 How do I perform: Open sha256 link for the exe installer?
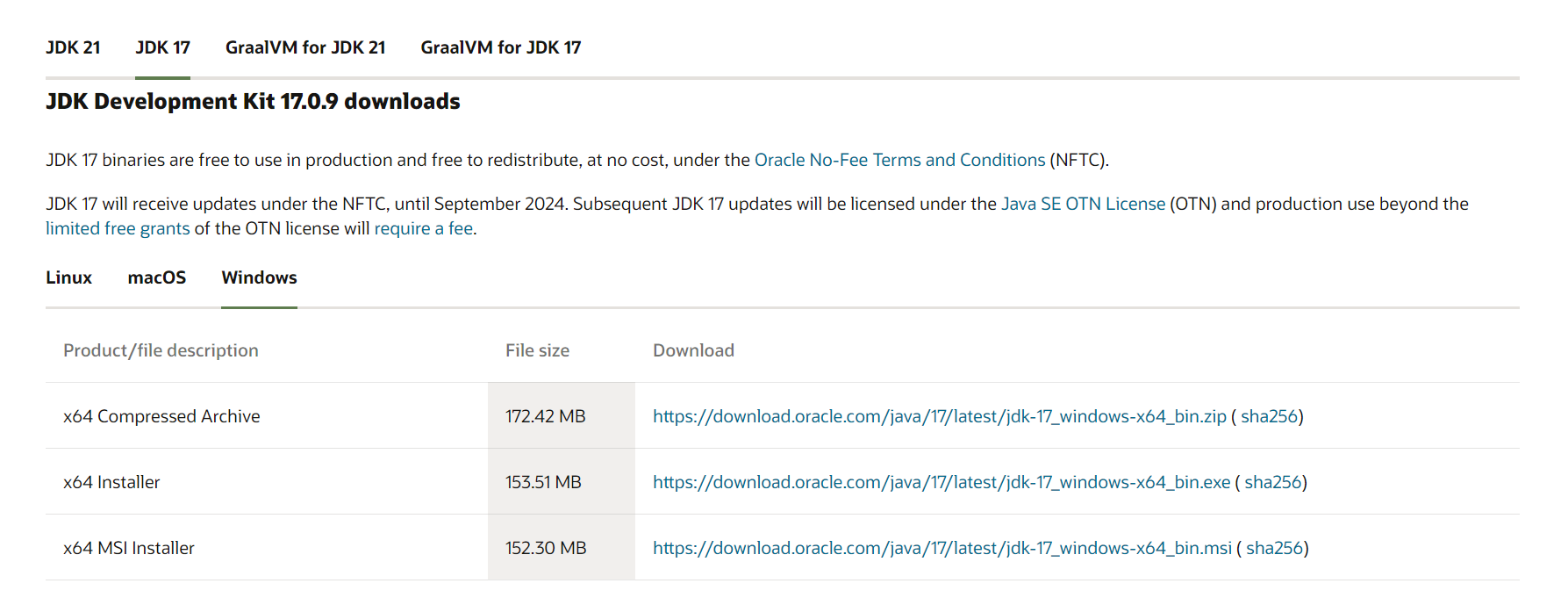[x=1272, y=482]
